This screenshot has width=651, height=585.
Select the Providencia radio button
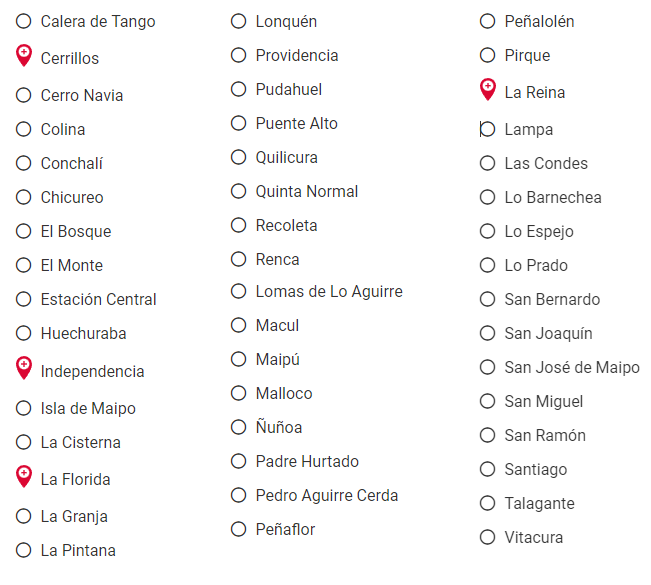tap(238, 55)
